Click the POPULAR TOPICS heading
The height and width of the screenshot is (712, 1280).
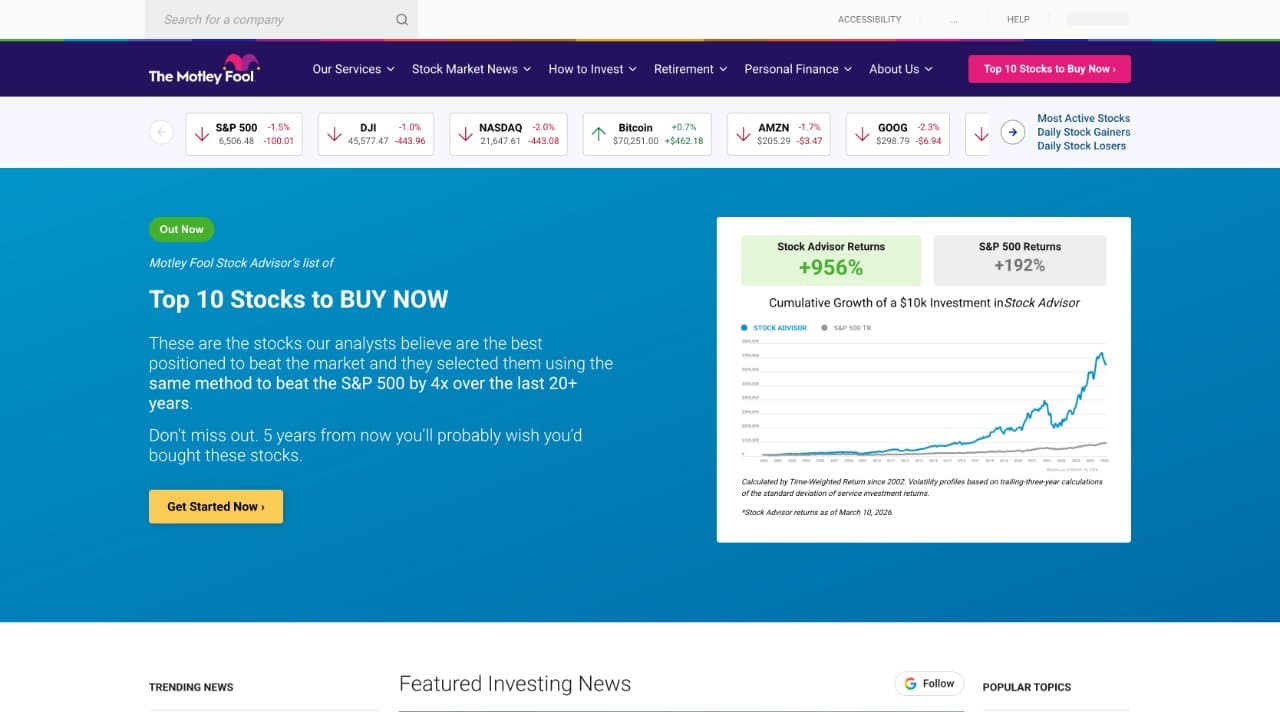[x=1026, y=687]
